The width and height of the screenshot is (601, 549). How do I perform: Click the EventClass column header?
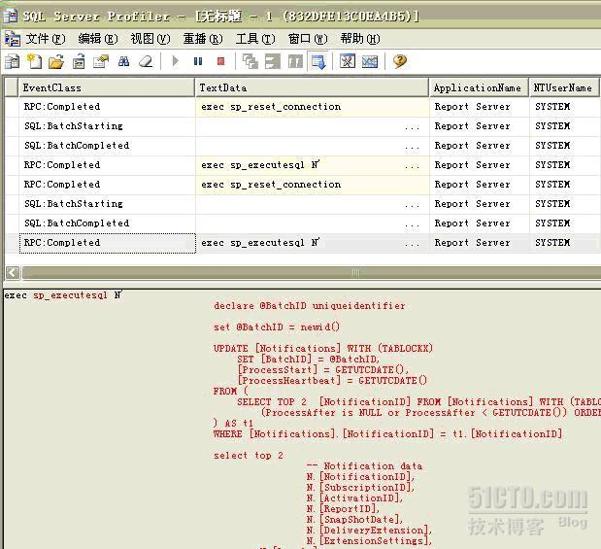pos(107,87)
